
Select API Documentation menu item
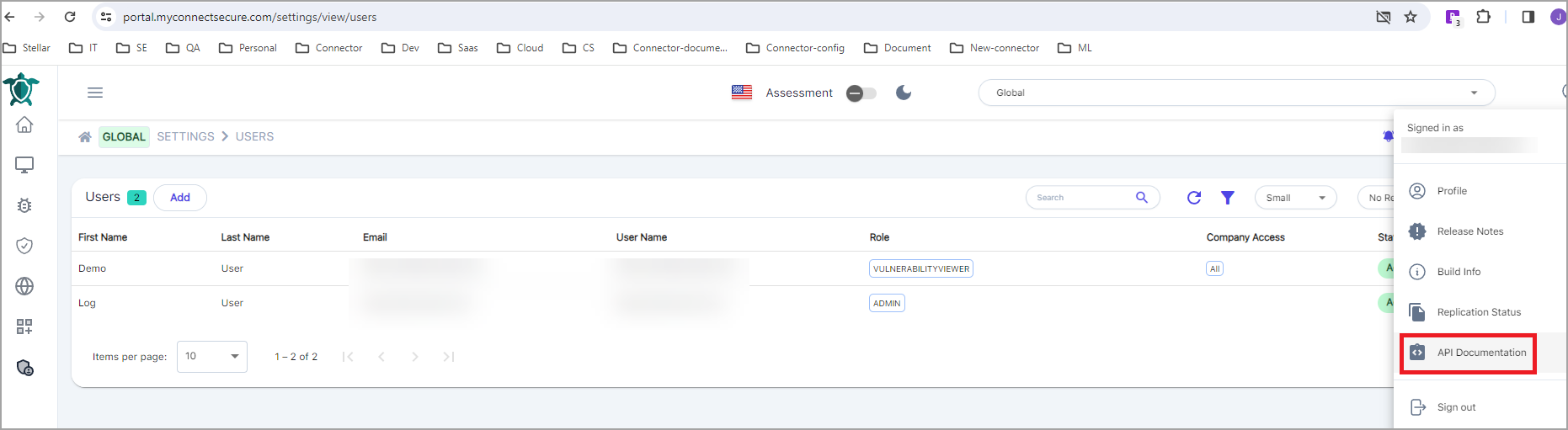point(1480,353)
